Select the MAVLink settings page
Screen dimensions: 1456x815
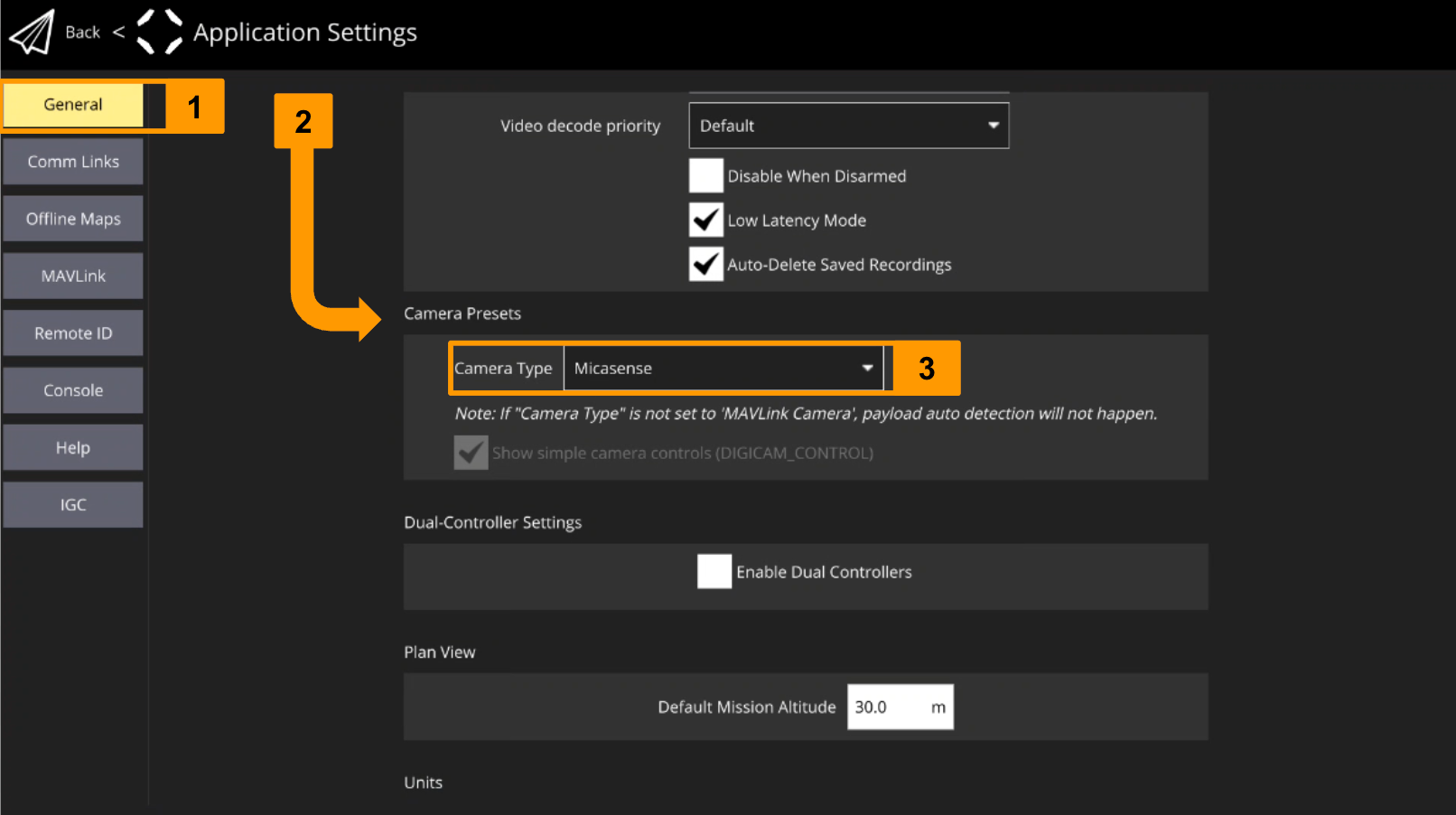[x=73, y=276]
